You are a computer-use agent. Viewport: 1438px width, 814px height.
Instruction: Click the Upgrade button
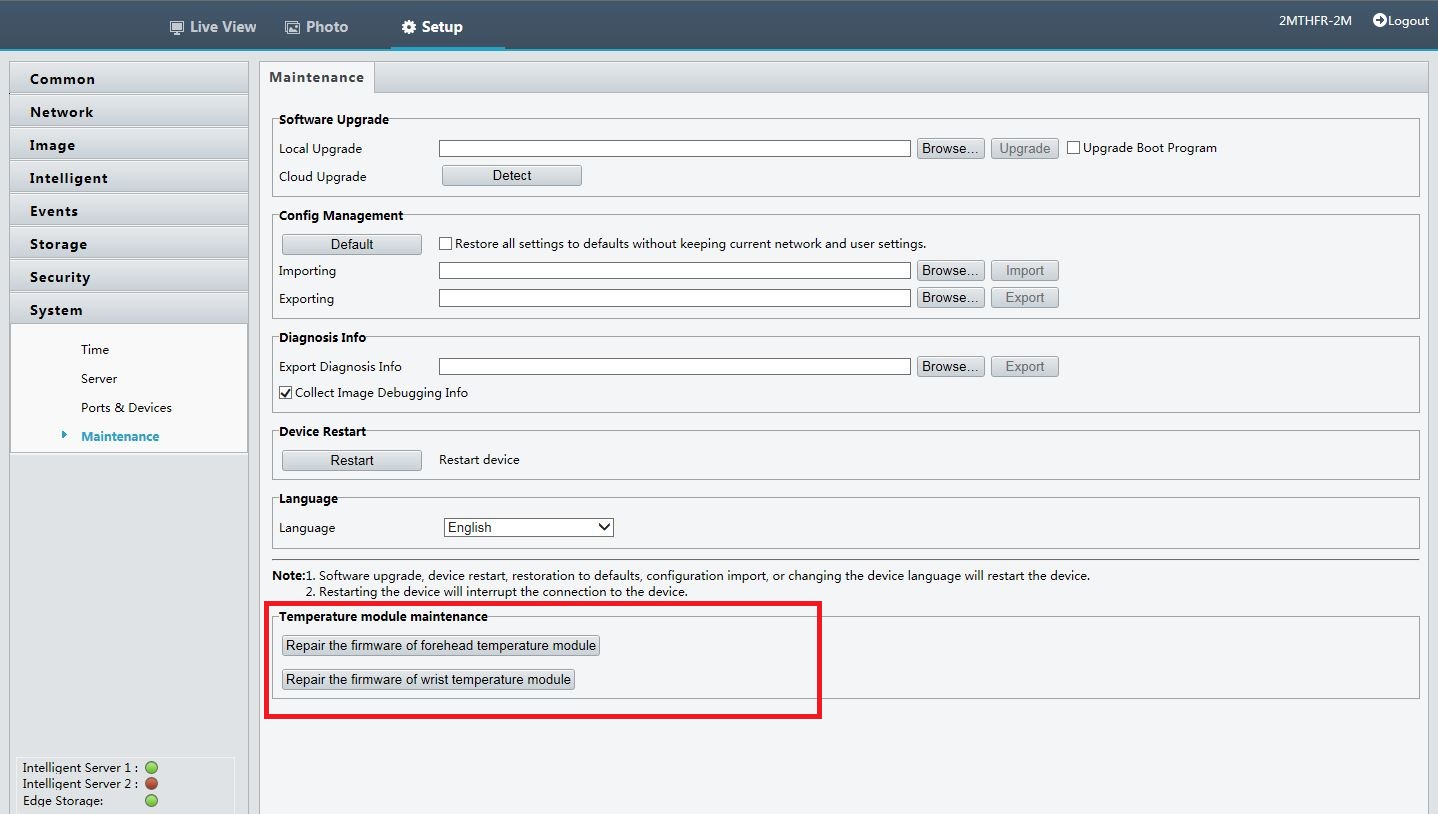[1025, 148]
